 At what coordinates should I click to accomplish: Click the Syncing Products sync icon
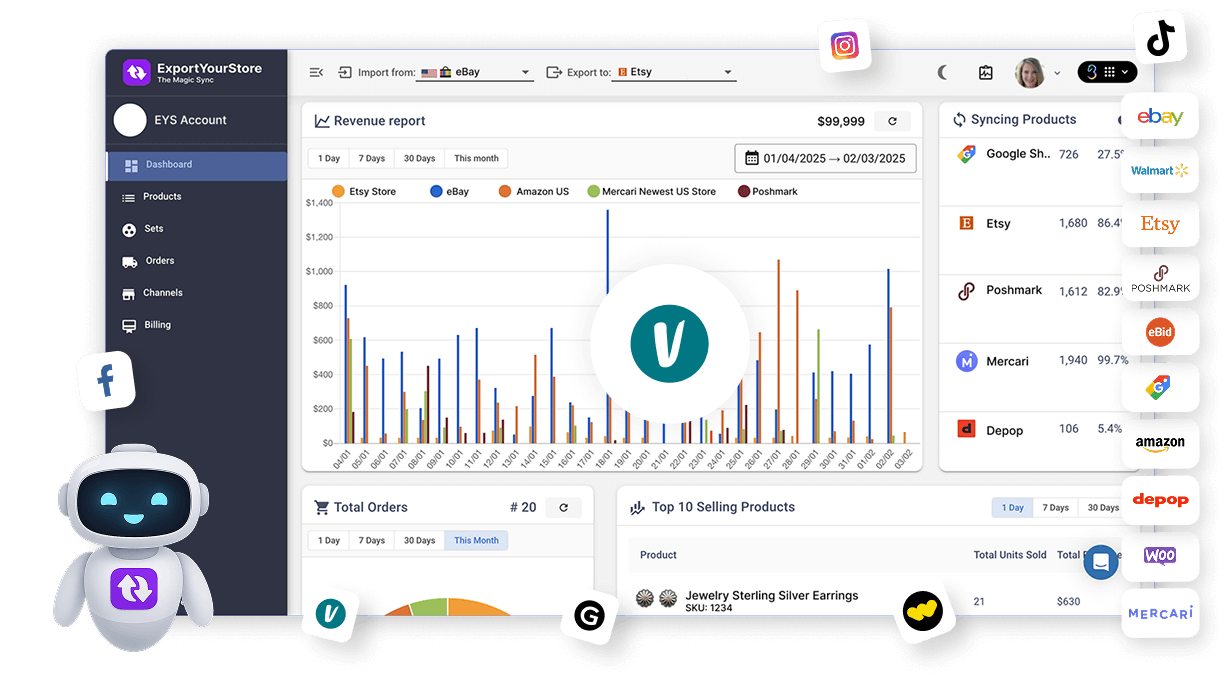coord(959,119)
